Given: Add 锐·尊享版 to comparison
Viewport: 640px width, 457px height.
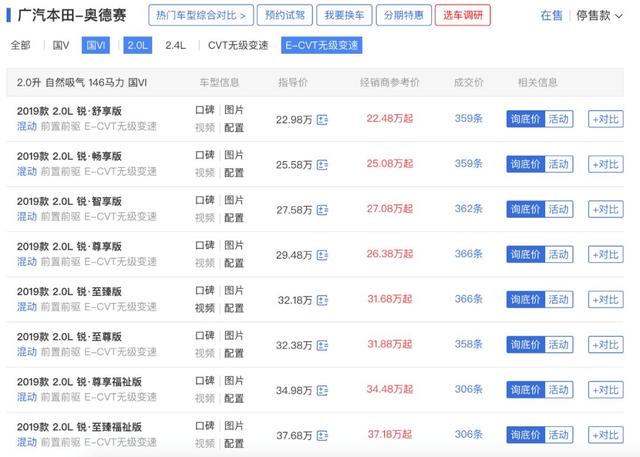Looking at the screenshot, I should point(606,255).
